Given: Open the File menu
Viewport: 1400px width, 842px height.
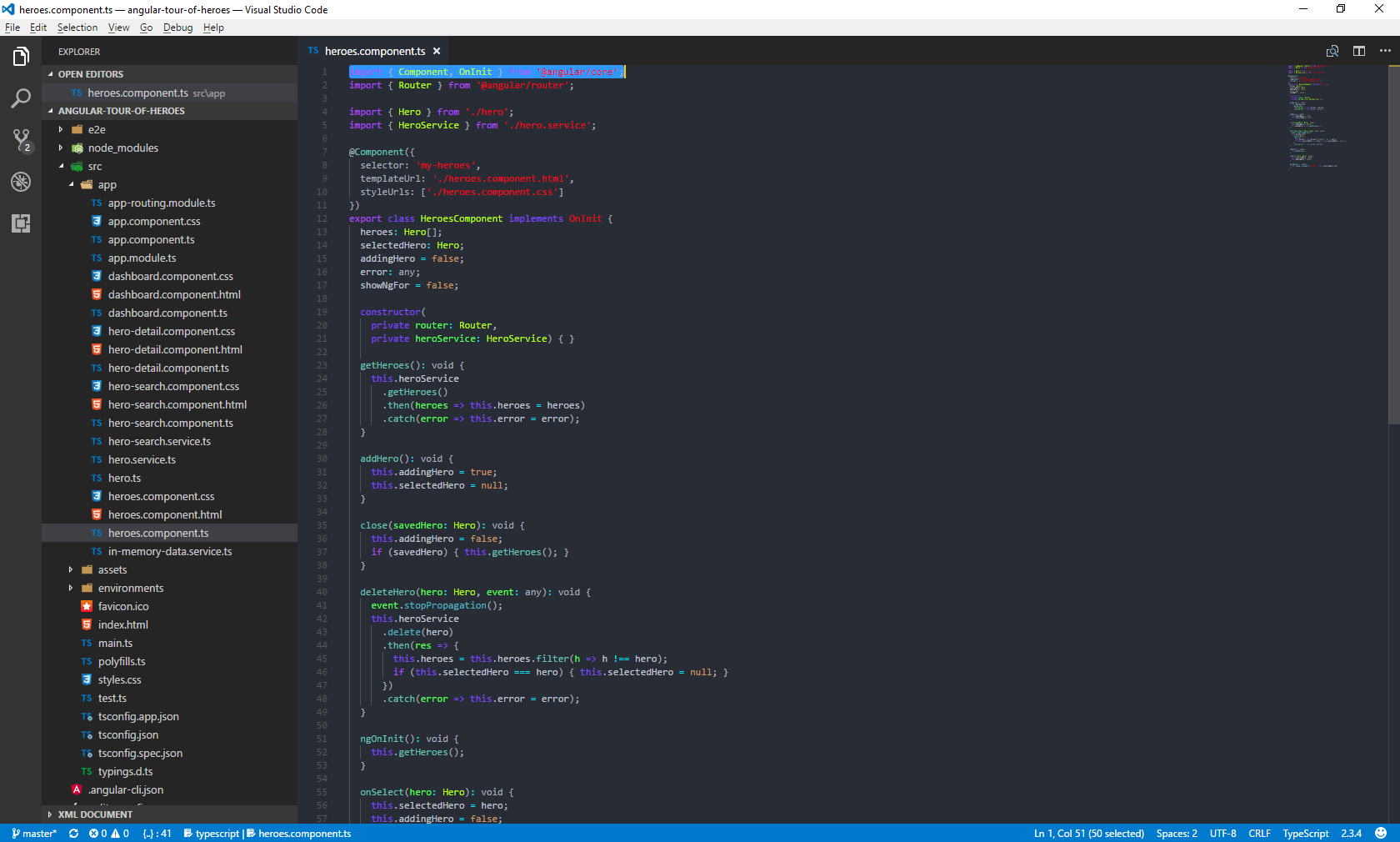Looking at the screenshot, I should point(12,28).
